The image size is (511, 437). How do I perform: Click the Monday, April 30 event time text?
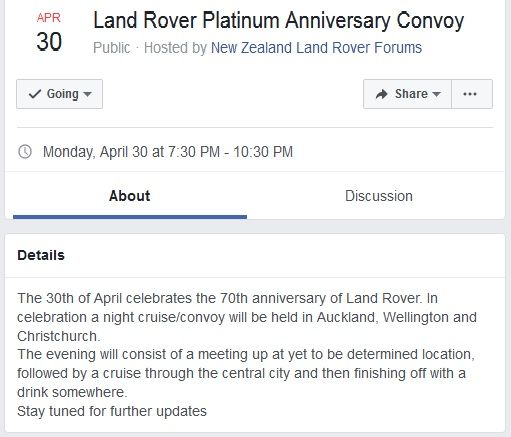(168, 152)
